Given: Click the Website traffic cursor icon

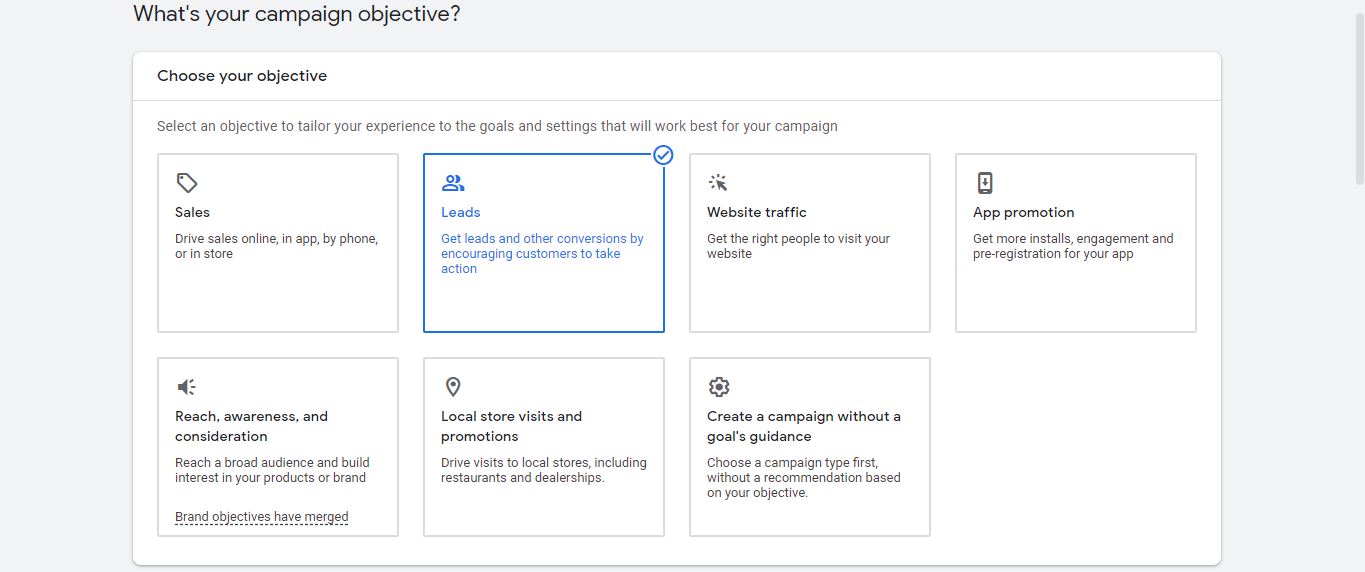Looking at the screenshot, I should click(x=719, y=183).
